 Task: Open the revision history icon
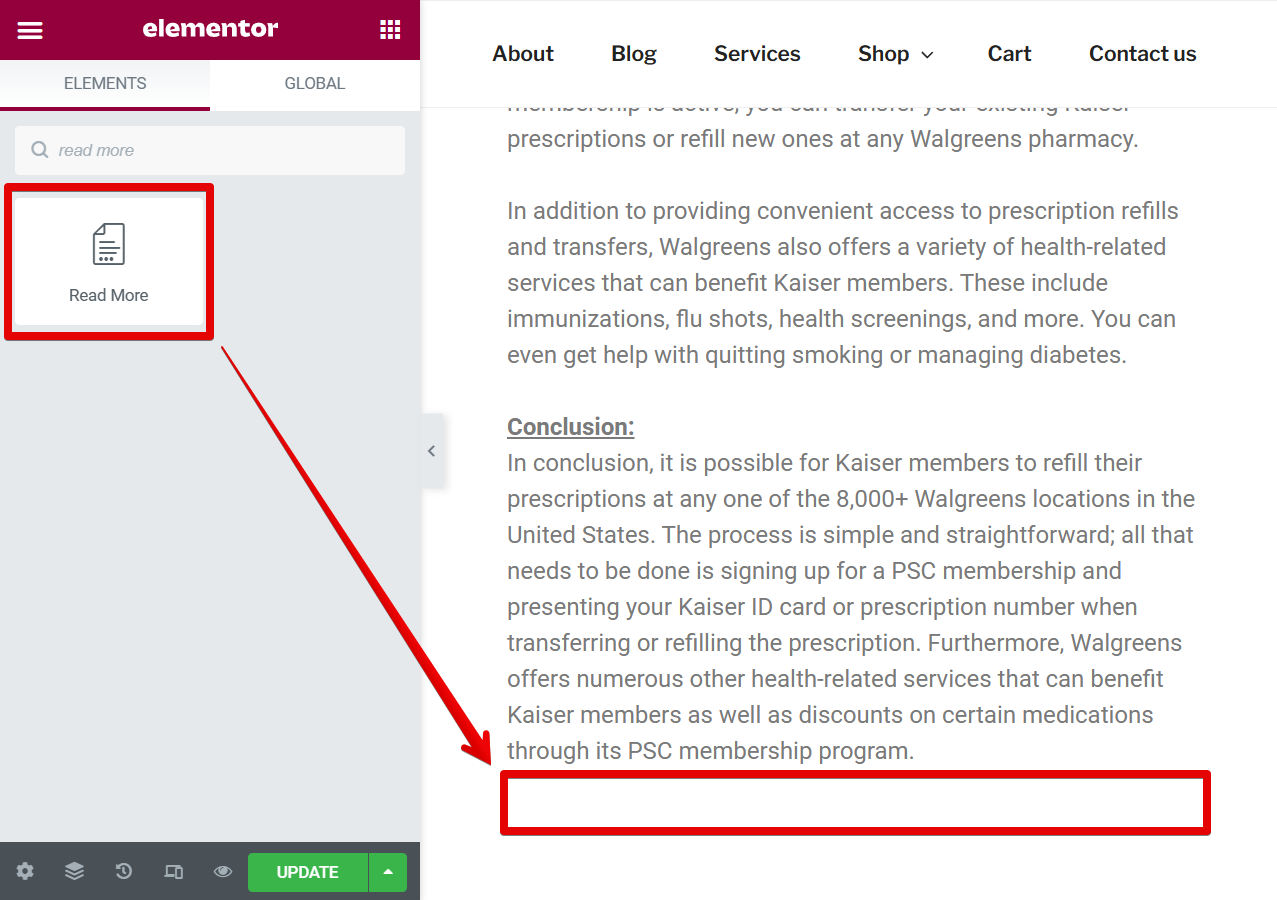(x=124, y=872)
